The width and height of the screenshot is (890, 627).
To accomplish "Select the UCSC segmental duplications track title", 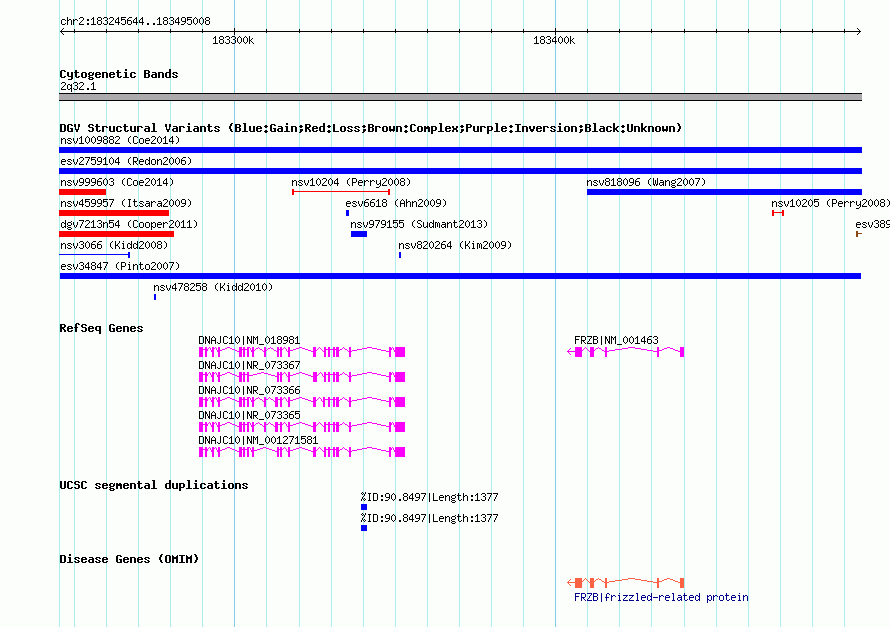I will coord(154,485).
